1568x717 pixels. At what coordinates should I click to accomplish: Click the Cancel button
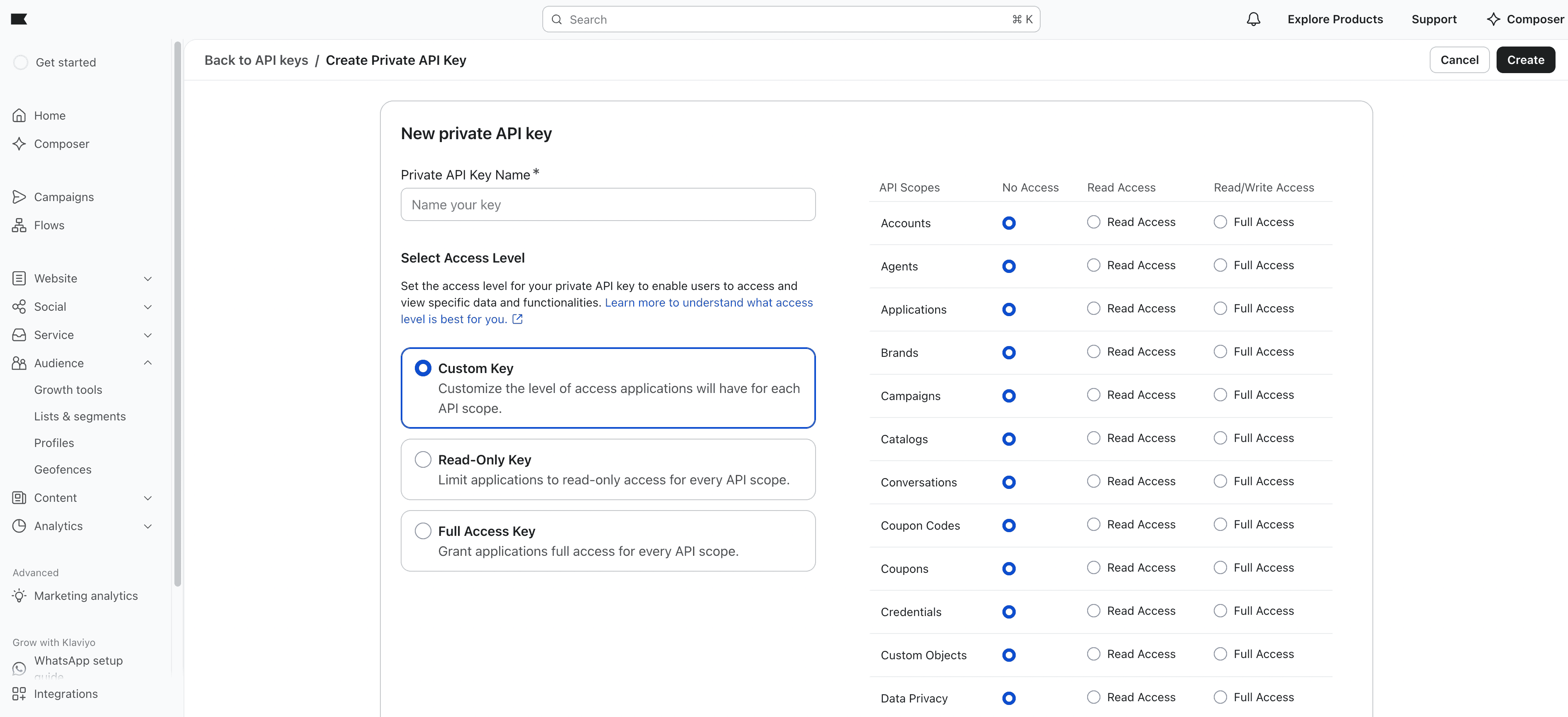coord(1459,60)
